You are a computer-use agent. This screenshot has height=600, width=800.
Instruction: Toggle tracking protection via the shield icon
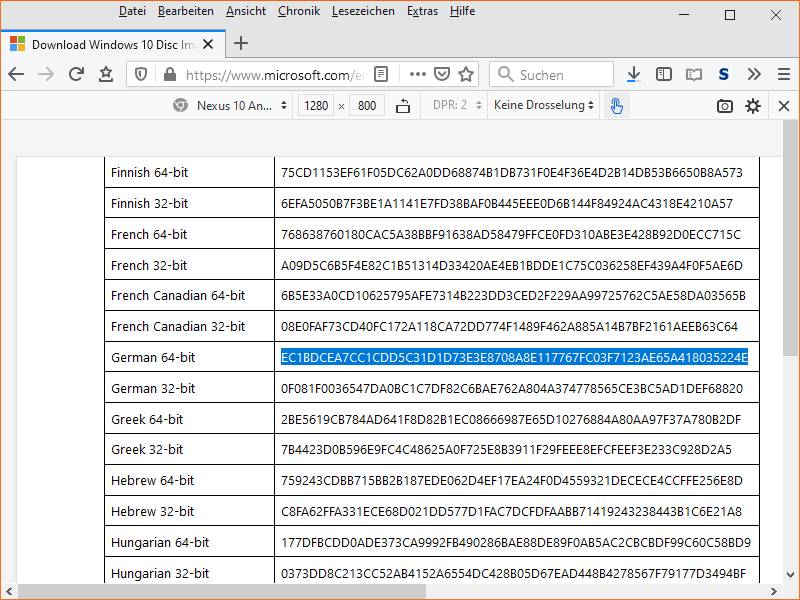[143, 73]
